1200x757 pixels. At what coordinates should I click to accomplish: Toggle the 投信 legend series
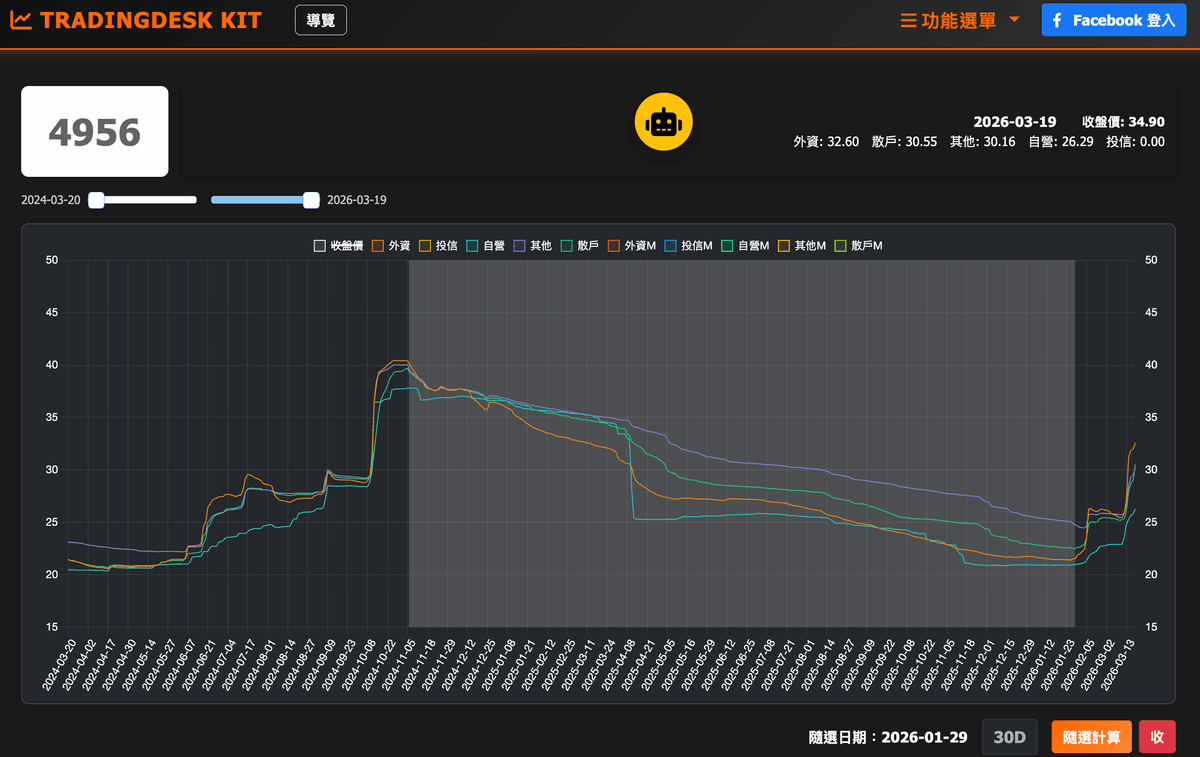[x=439, y=245]
